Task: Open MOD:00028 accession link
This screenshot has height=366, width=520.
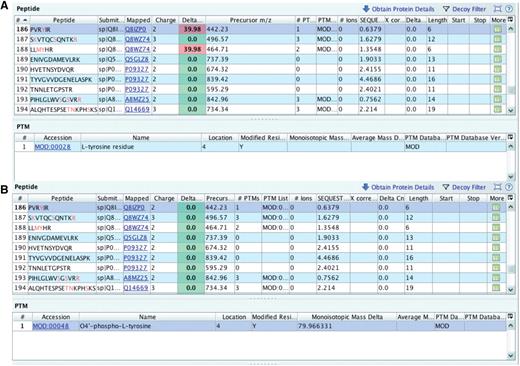Action: click(53, 147)
